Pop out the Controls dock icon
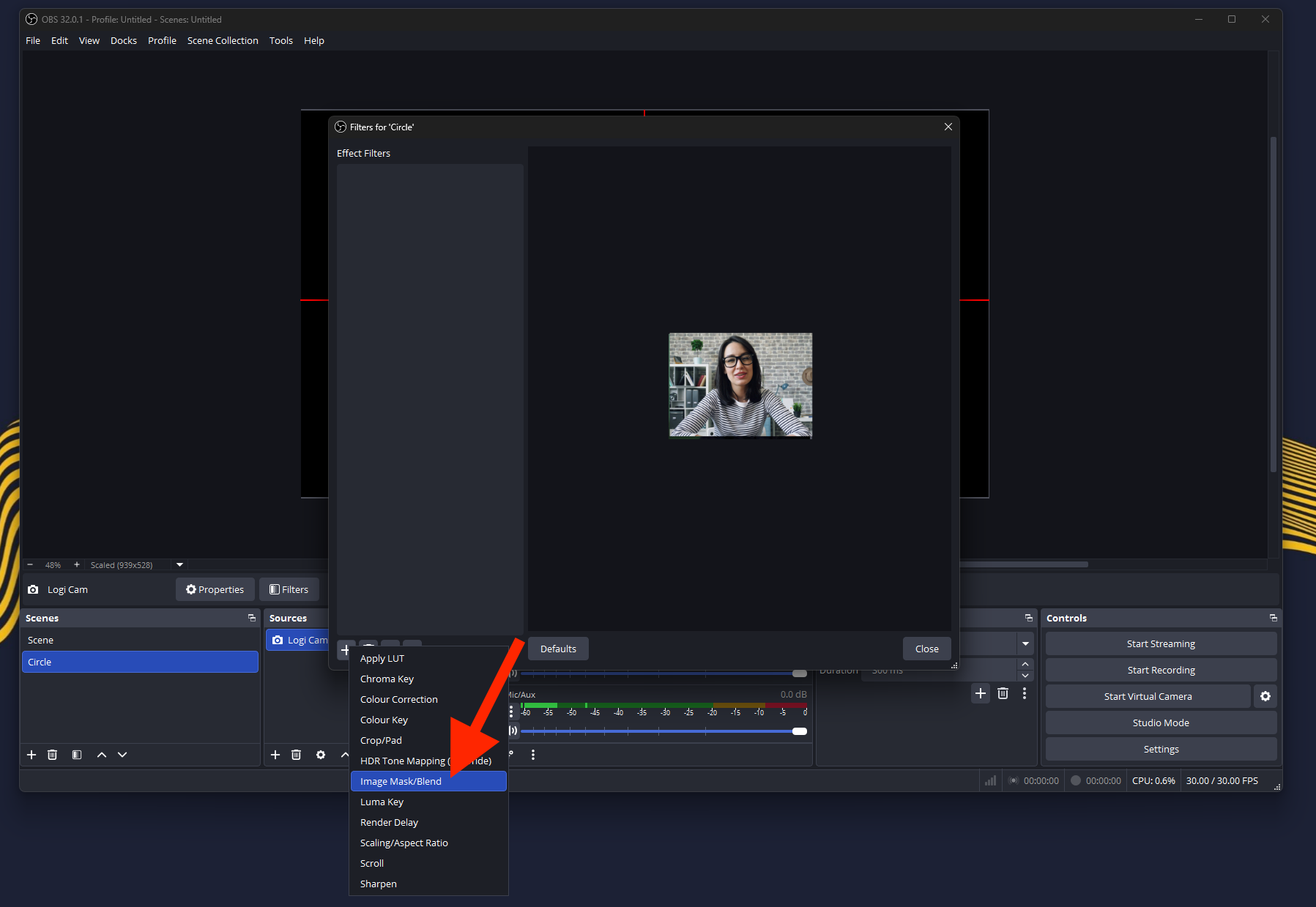This screenshot has width=1316, height=907. [1273, 618]
